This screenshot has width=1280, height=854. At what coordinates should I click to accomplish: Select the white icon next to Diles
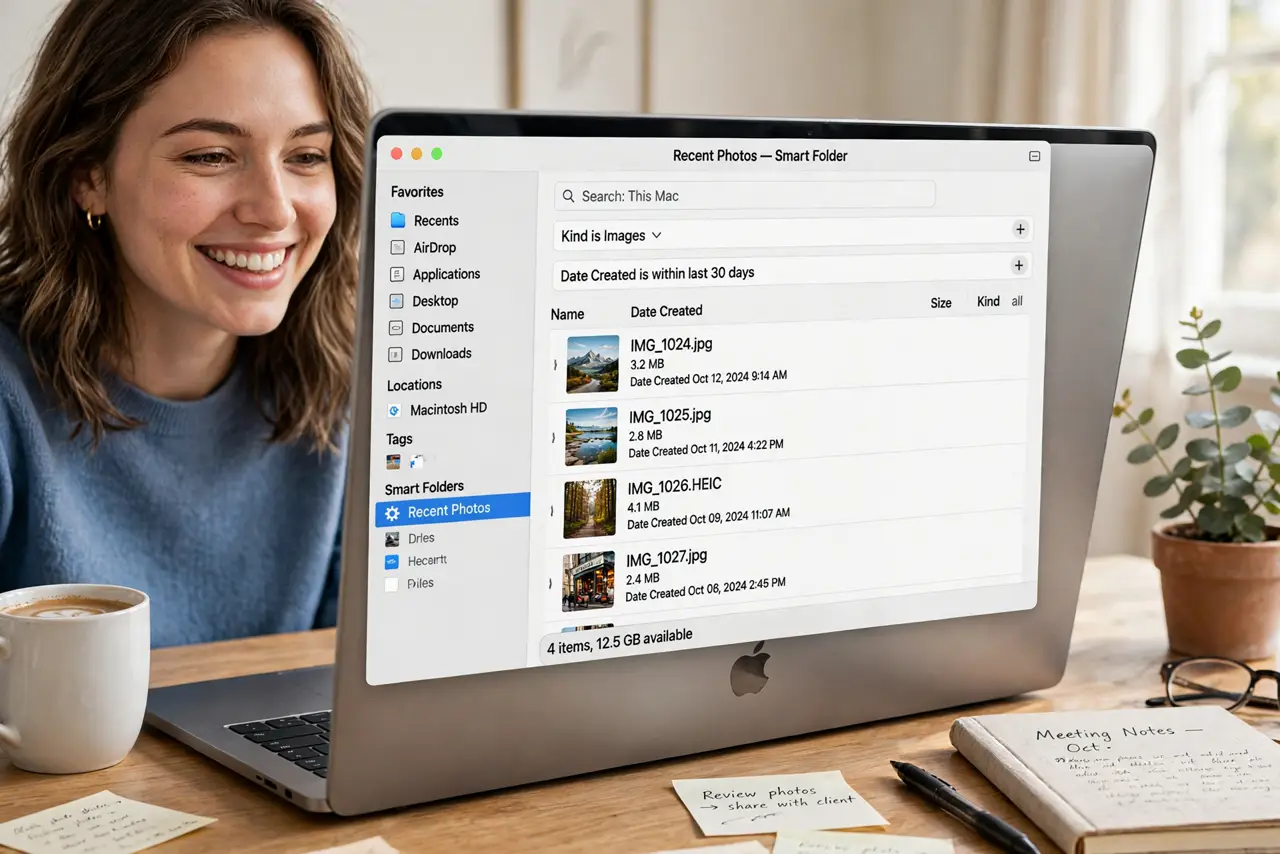[x=392, y=584]
